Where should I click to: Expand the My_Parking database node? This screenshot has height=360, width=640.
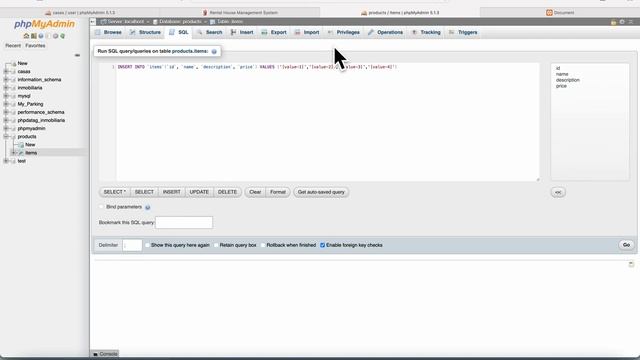6,104
